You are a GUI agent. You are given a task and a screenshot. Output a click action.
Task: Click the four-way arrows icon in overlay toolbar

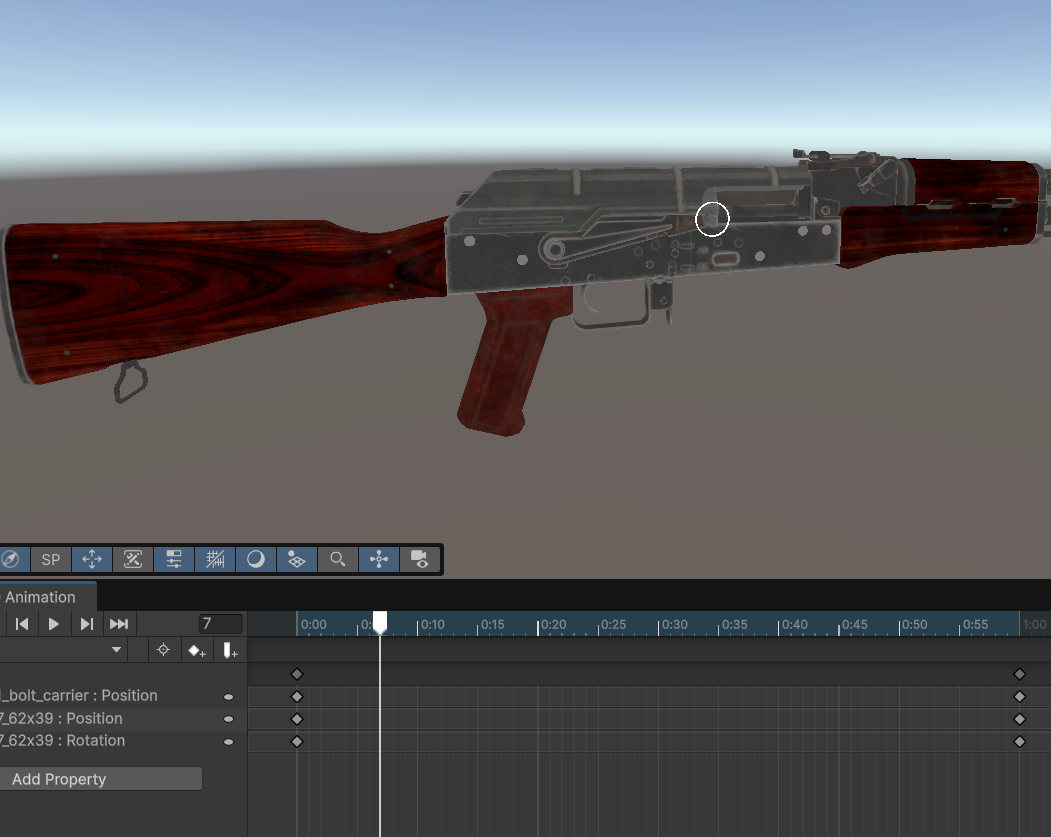pos(92,559)
